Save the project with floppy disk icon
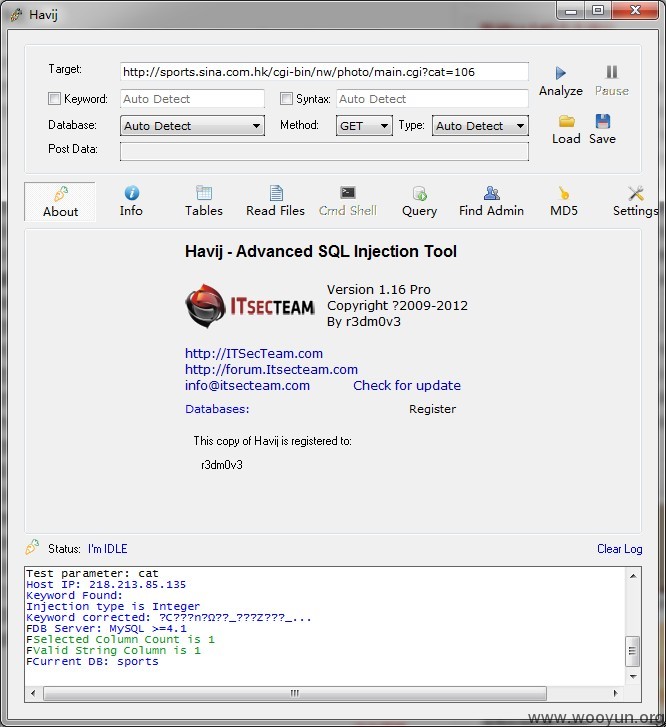 [602, 121]
